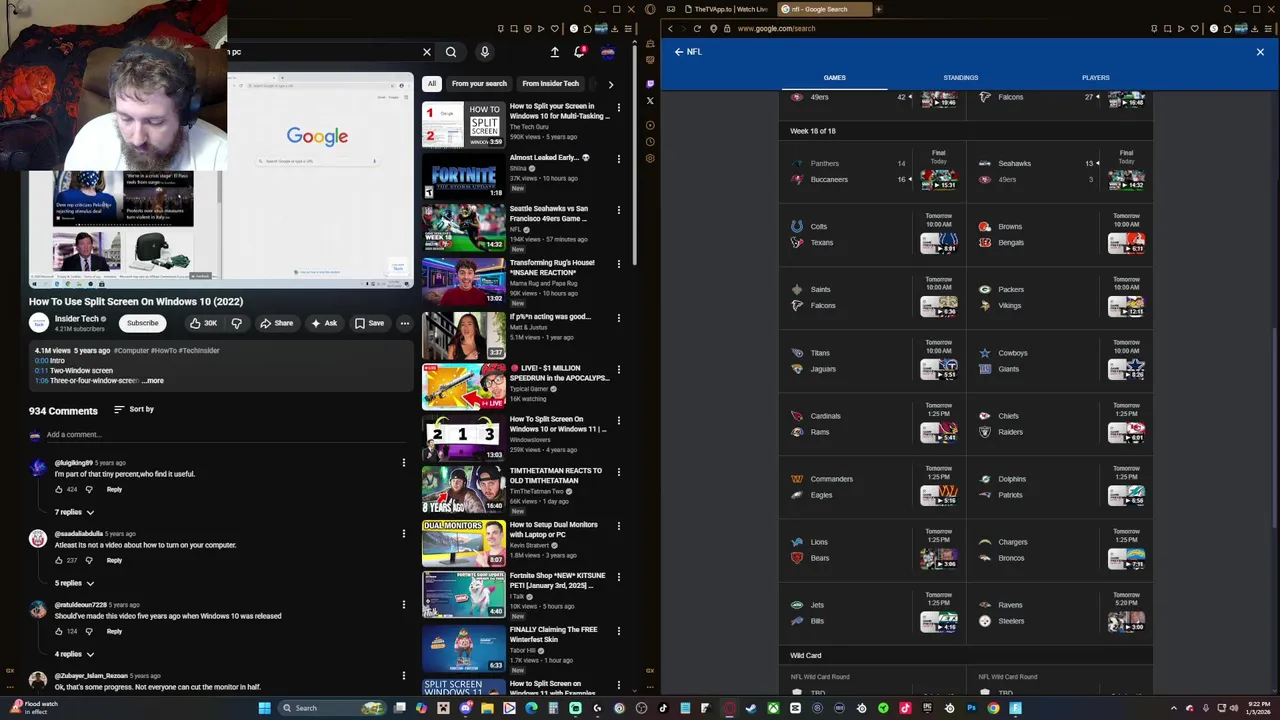1280x720 pixels.
Task: Open options for 'Almost Leaked Early' video
Action: (618, 159)
